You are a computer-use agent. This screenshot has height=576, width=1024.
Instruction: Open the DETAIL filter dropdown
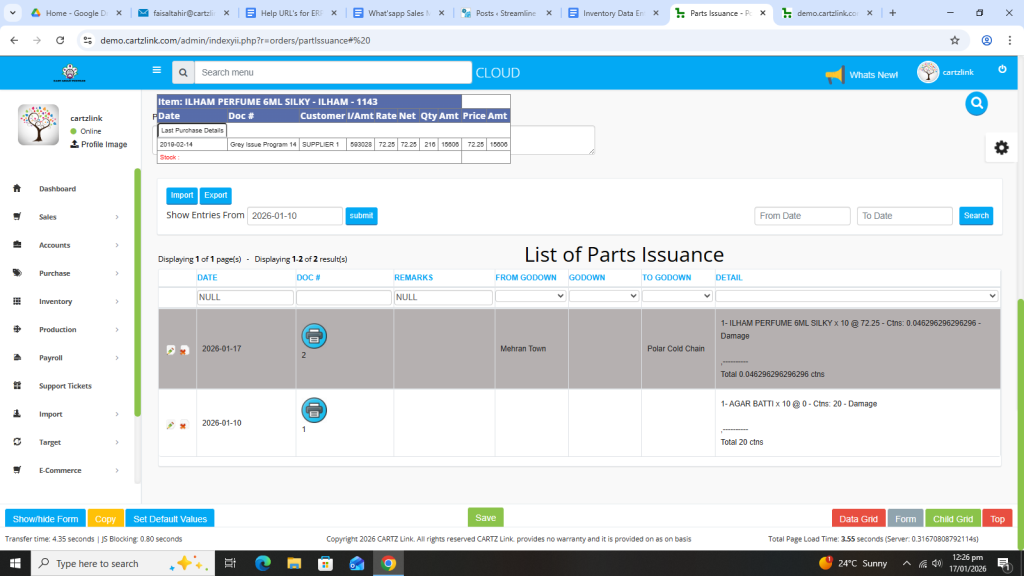pyautogui.click(x=856, y=296)
